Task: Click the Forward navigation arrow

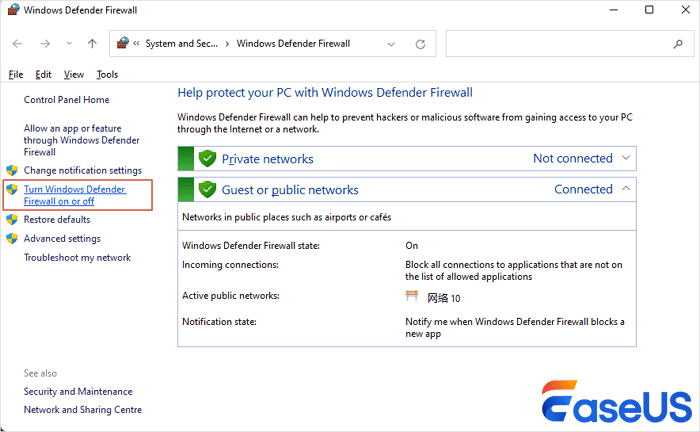Action: click(x=45, y=44)
